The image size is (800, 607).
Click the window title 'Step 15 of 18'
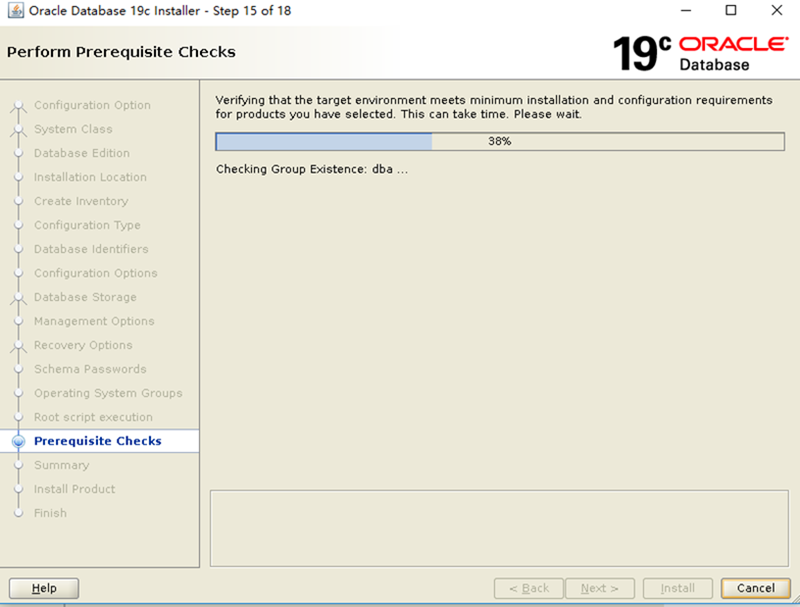pos(252,11)
